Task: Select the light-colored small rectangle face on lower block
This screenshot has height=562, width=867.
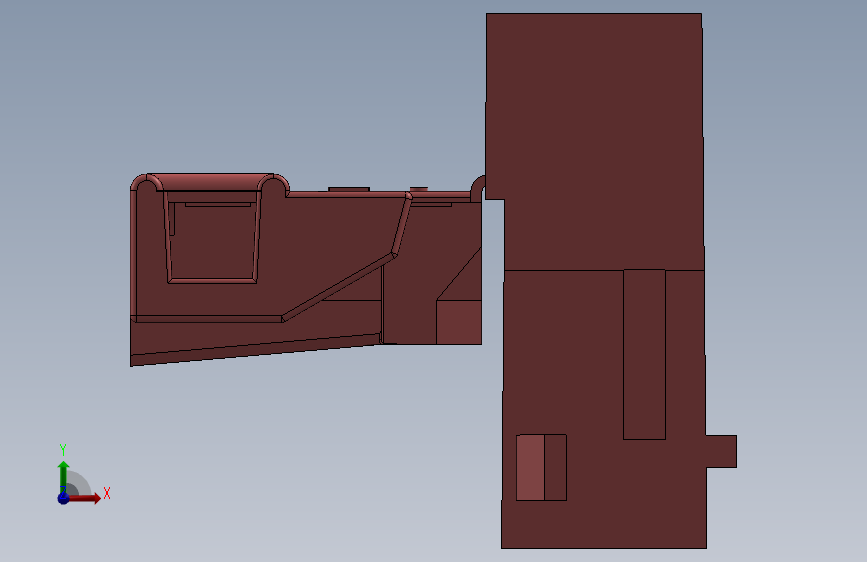Action: (x=530, y=467)
